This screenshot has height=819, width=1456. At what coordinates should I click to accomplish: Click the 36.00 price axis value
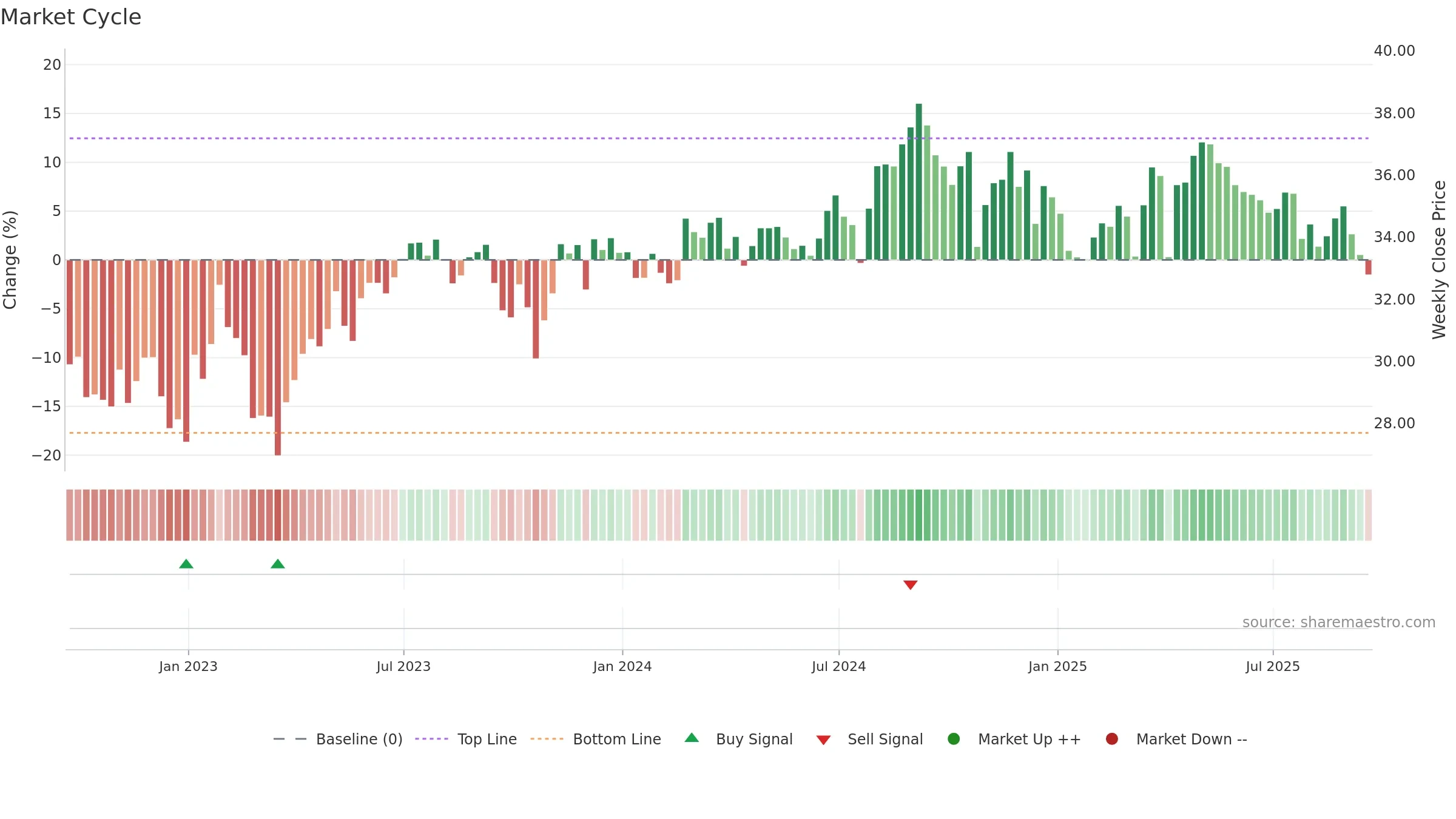(x=1394, y=175)
